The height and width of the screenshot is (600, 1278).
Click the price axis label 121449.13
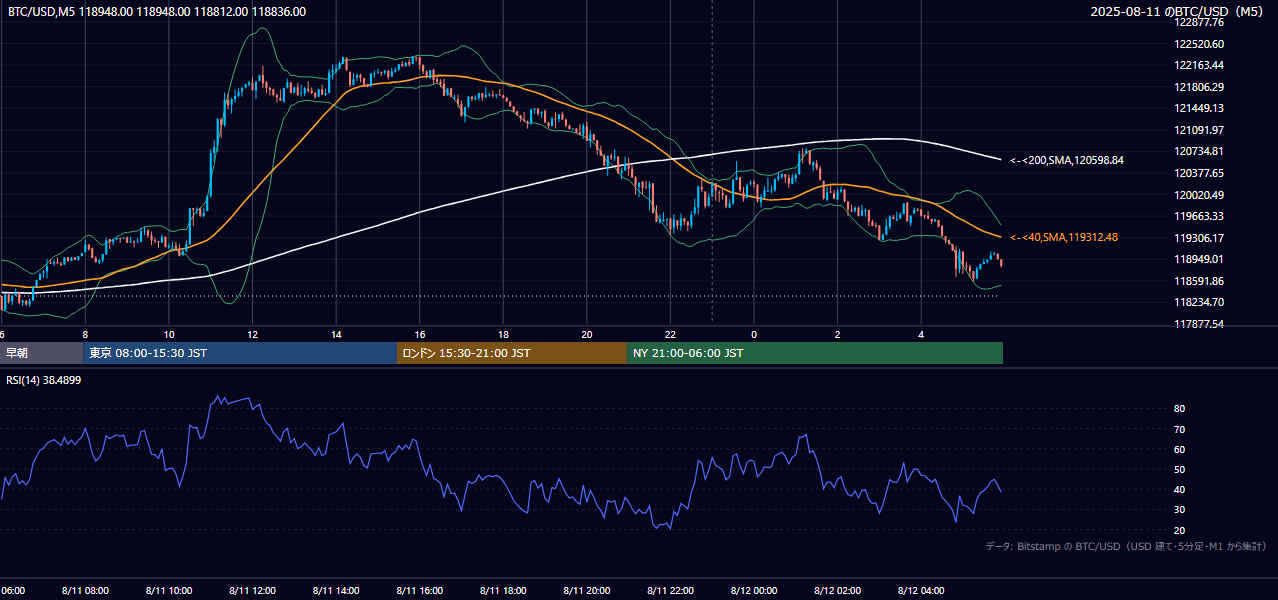(x=1199, y=108)
